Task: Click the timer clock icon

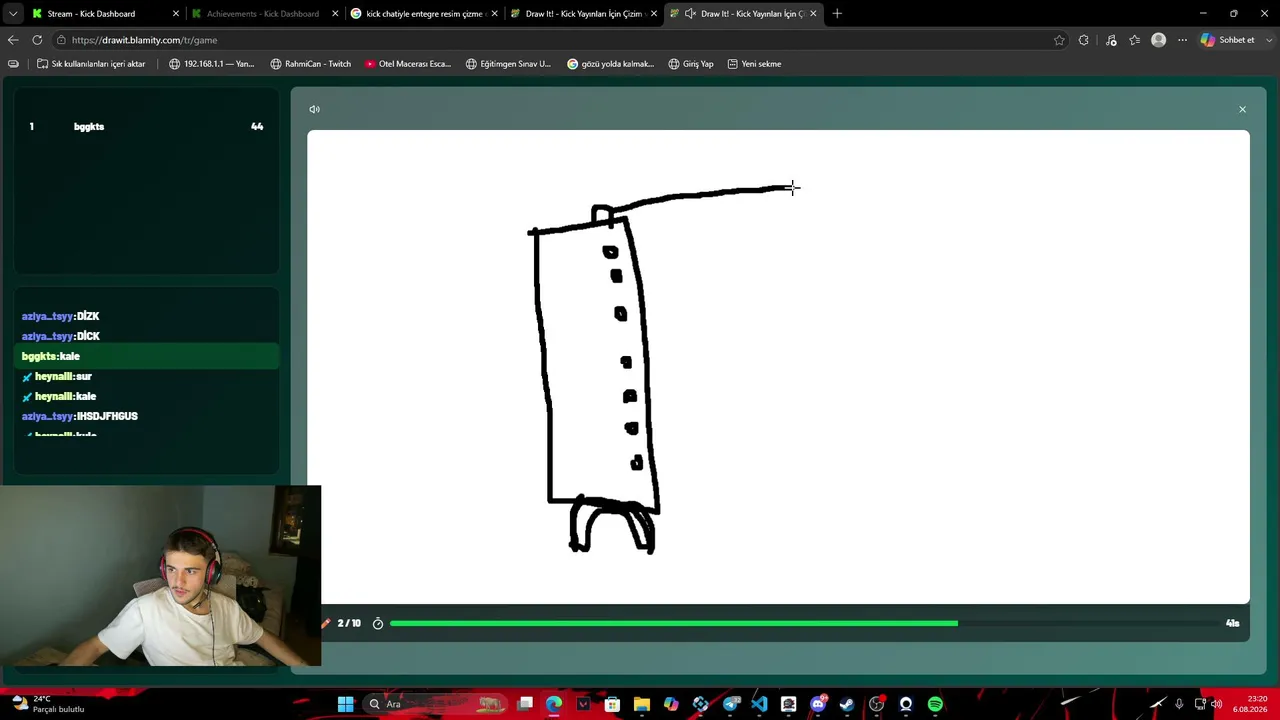Action: (x=378, y=623)
